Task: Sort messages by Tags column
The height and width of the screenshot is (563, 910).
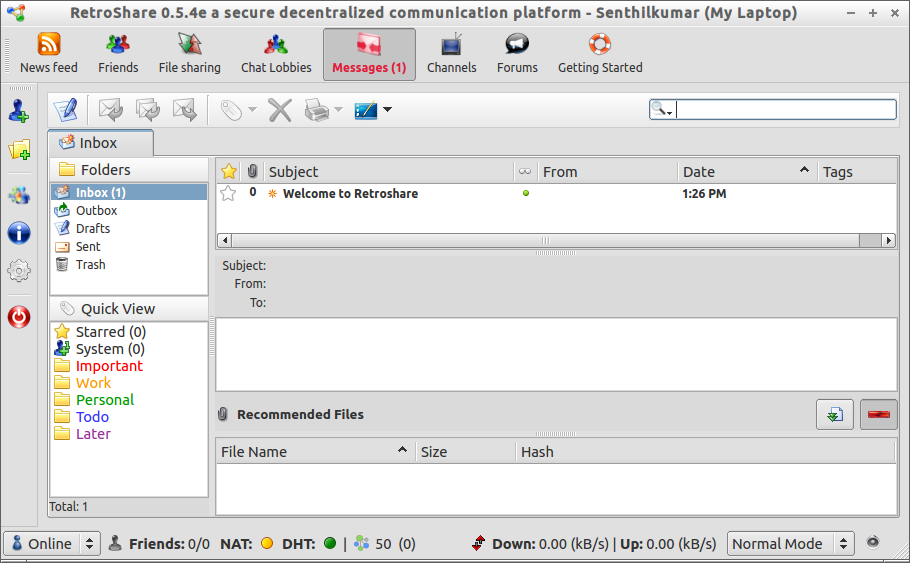Action: tap(857, 171)
